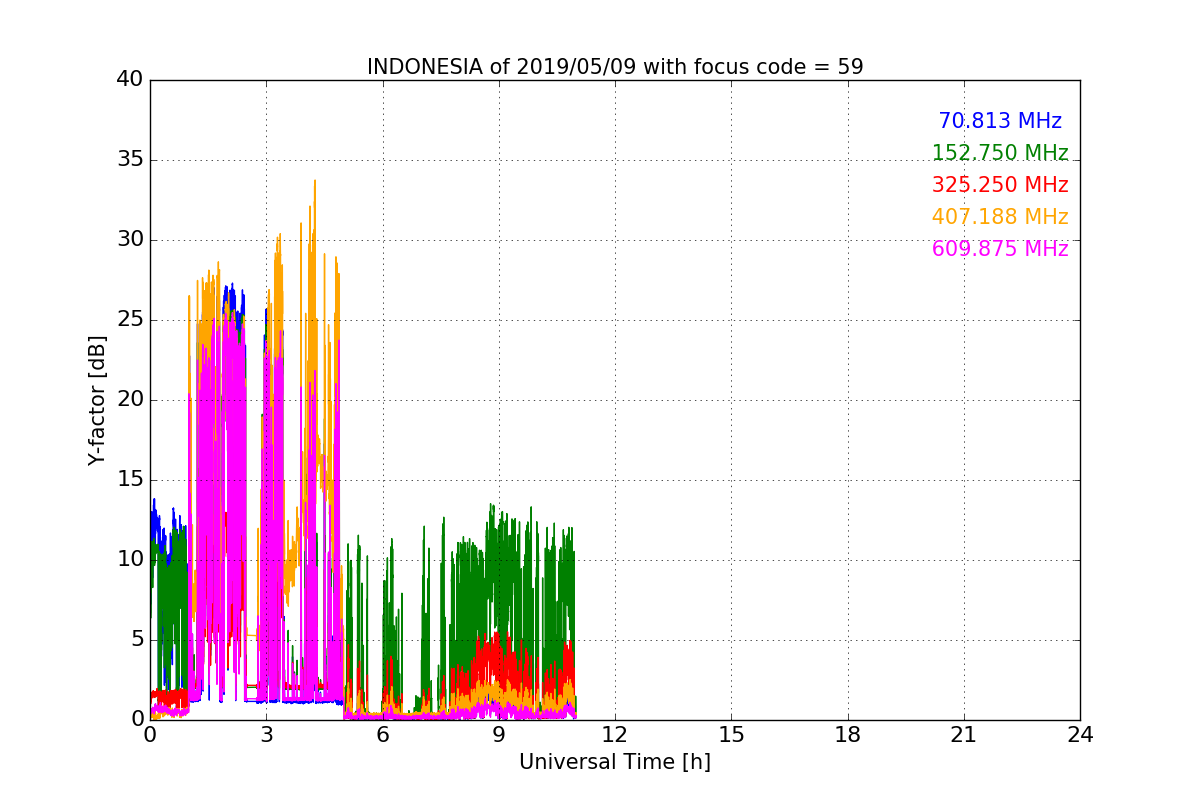Image resolution: width=1200 pixels, height=800 pixels.
Task: Click the x-axis tick label 12
Action: [615, 735]
